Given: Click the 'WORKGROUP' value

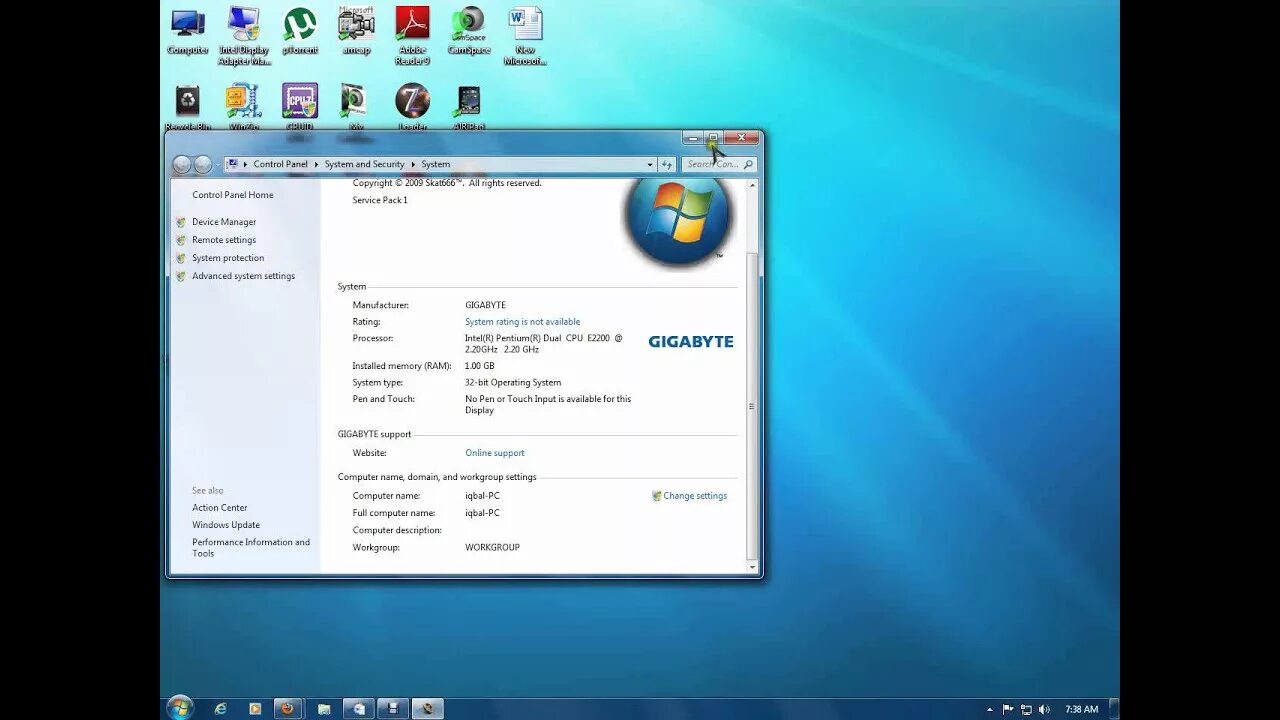Looking at the screenshot, I should click(492, 548).
